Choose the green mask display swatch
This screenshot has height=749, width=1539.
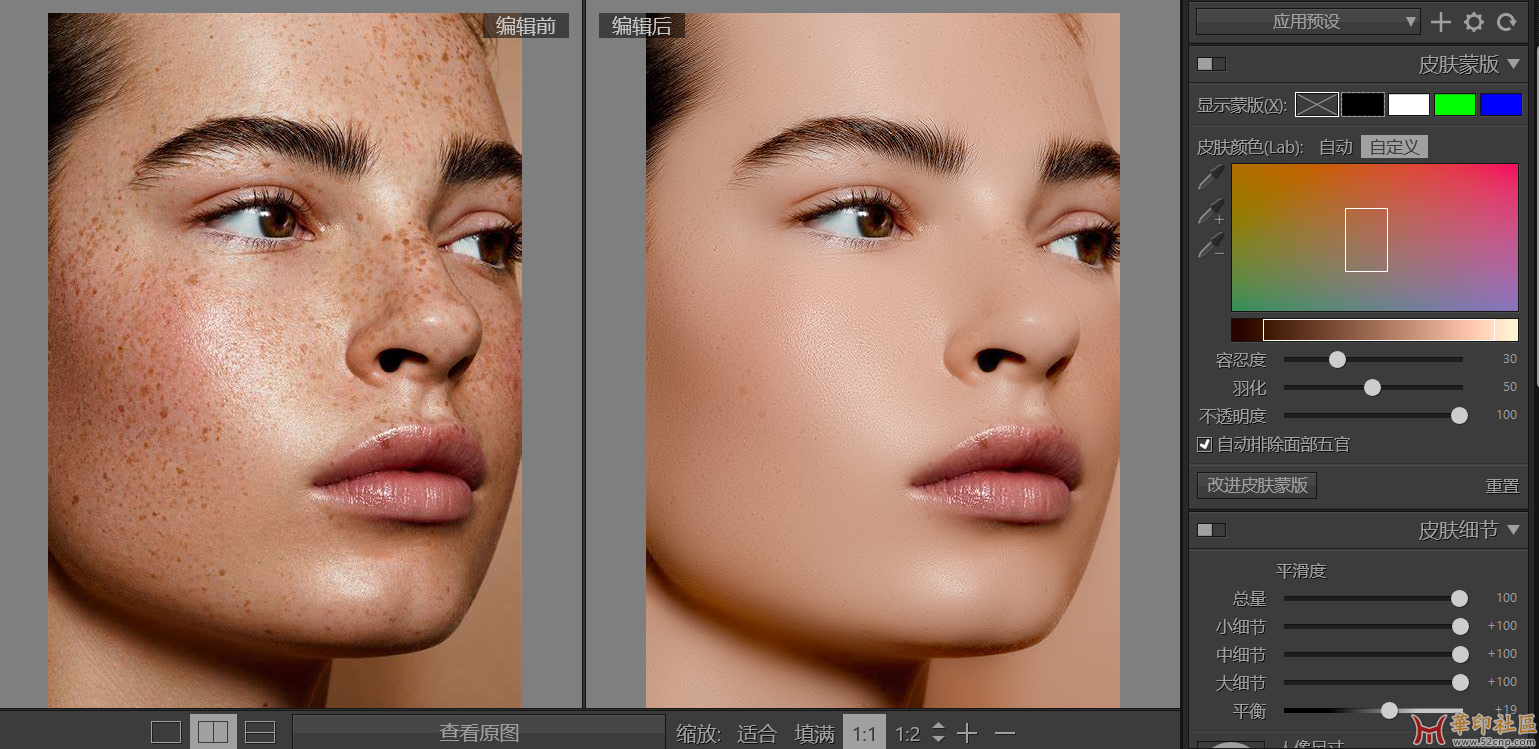click(x=1455, y=104)
